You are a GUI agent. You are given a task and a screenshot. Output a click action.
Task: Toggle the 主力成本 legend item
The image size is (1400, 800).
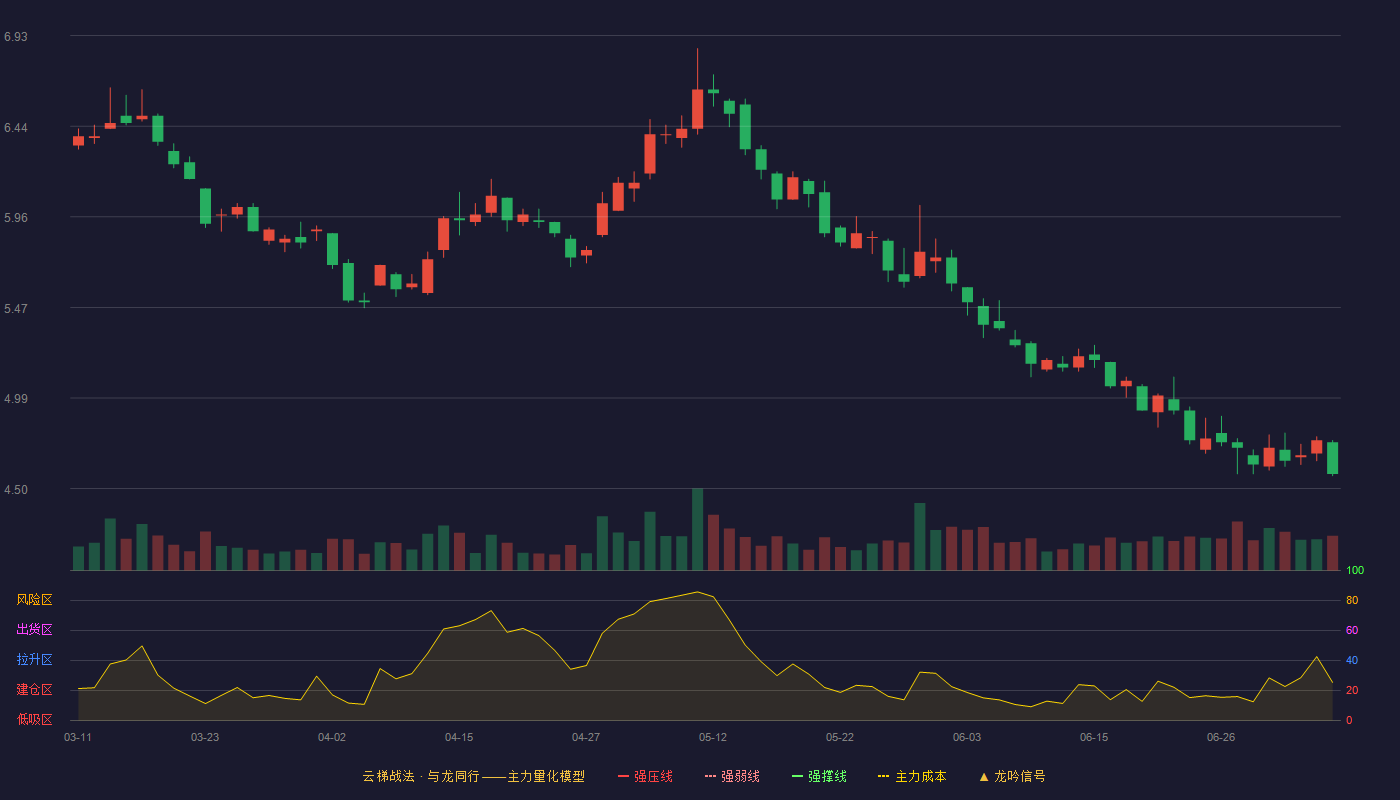click(x=912, y=776)
